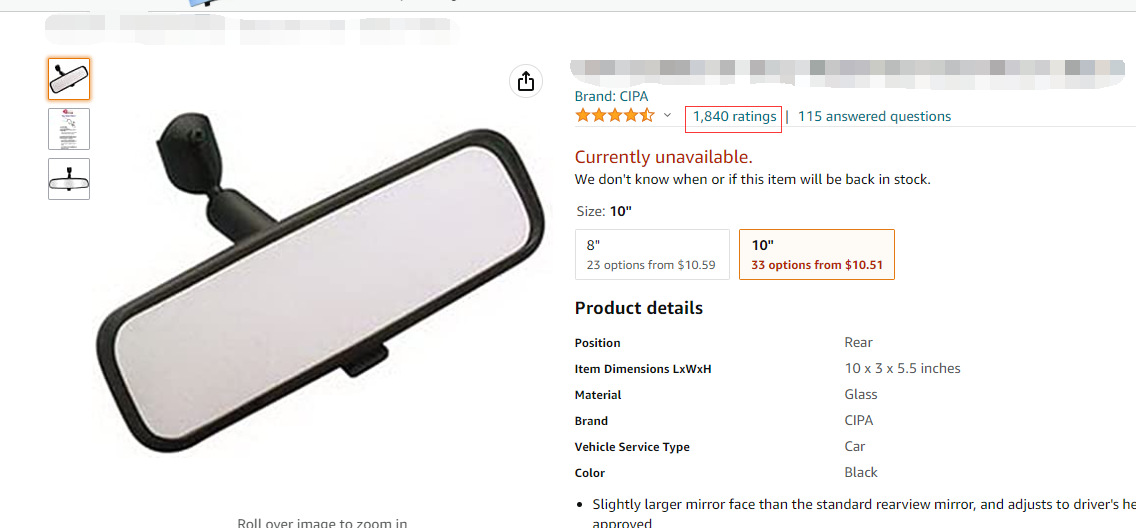Select the front-view mirror thumbnail
1136x528 pixels.
pyautogui.click(x=69, y=179)
